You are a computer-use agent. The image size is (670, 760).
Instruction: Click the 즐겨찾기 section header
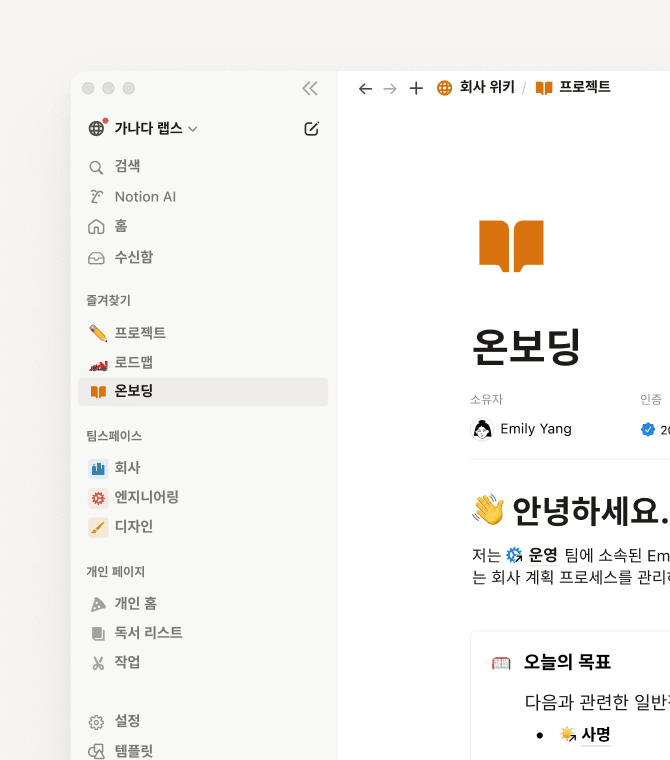point(109,301)
